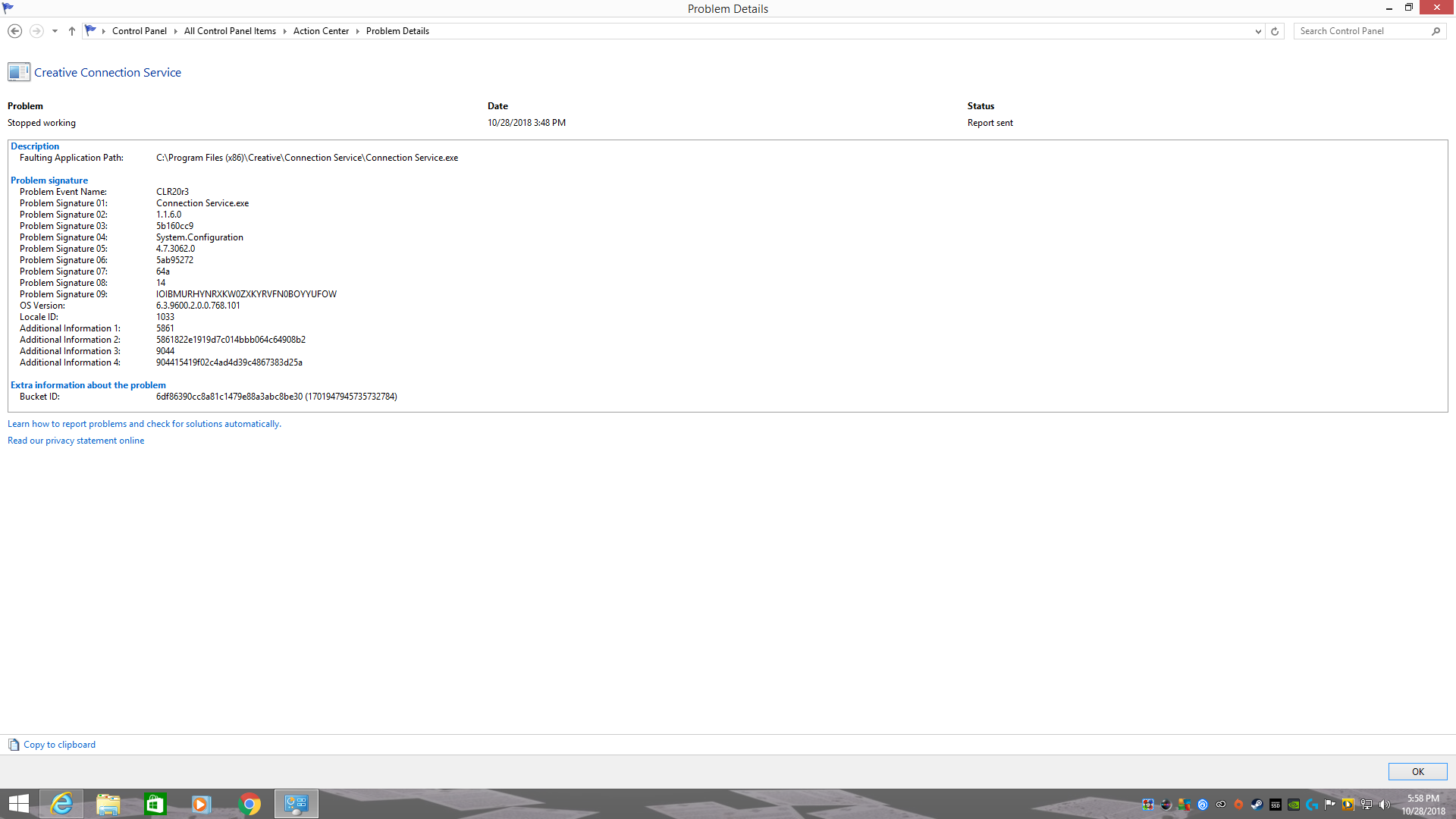Open 'Learn how to report problems' link
The image size is (1456, 819).
point(144,424)
